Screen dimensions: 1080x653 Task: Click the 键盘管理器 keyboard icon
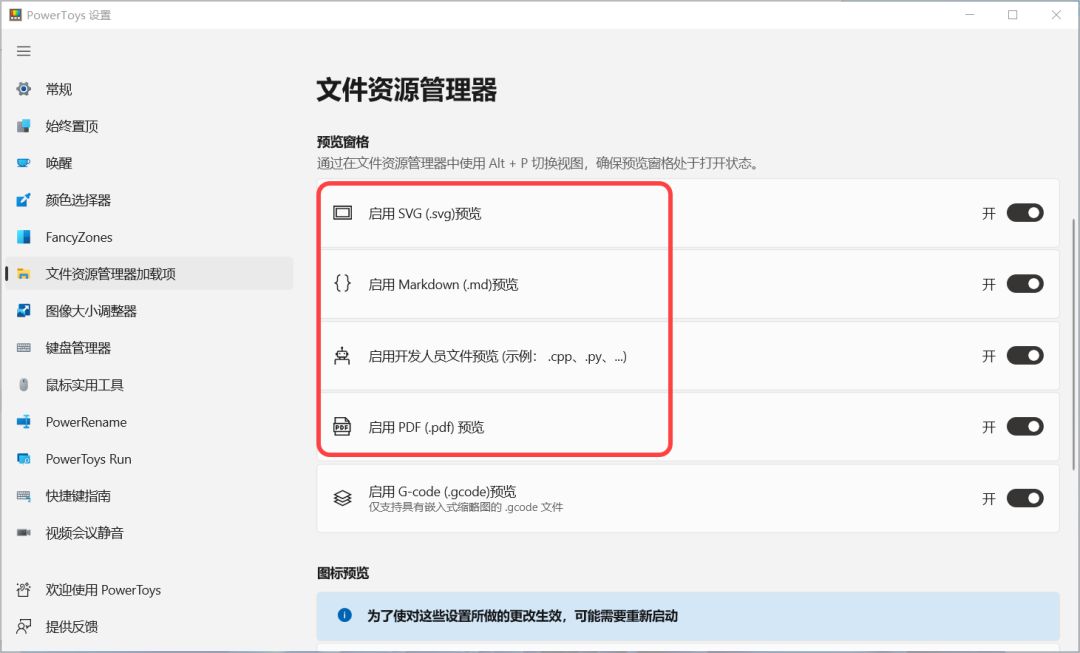click(x=24, y=348)
